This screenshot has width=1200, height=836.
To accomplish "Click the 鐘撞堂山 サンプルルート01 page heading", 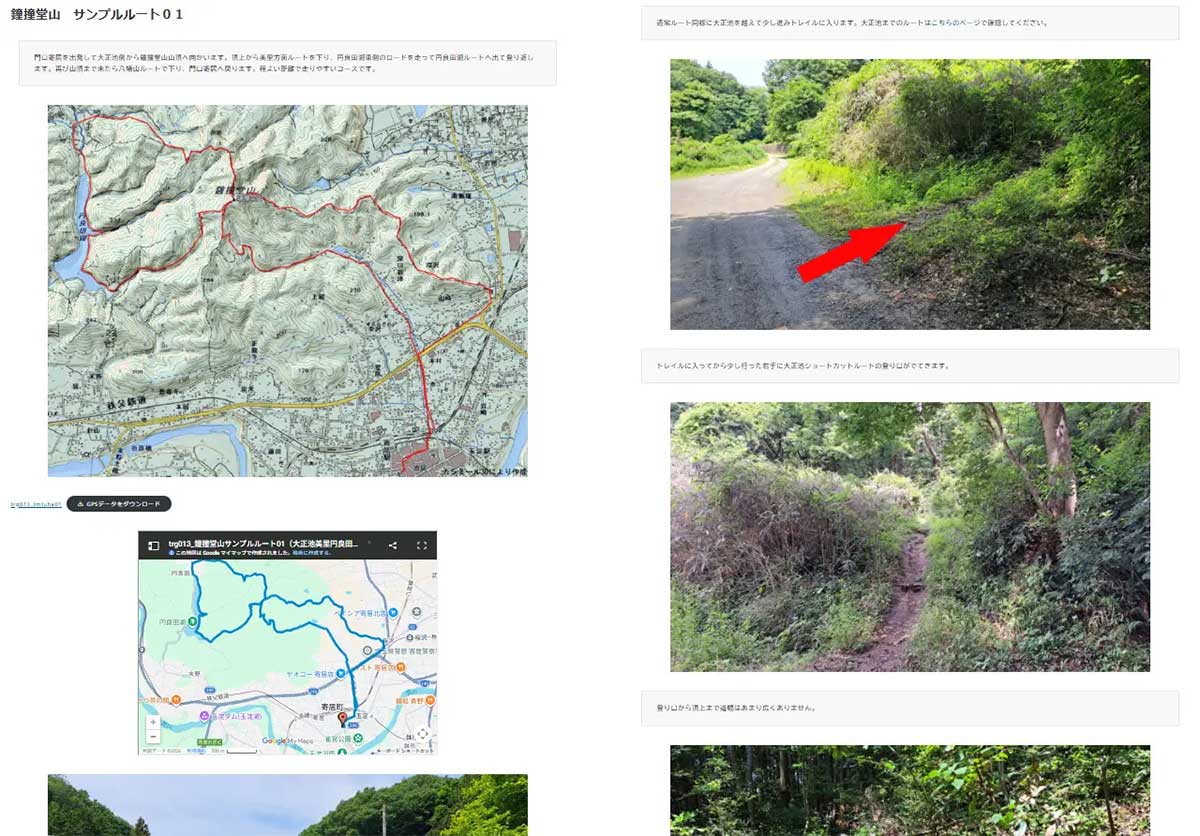I will click(x=97, y=15).
